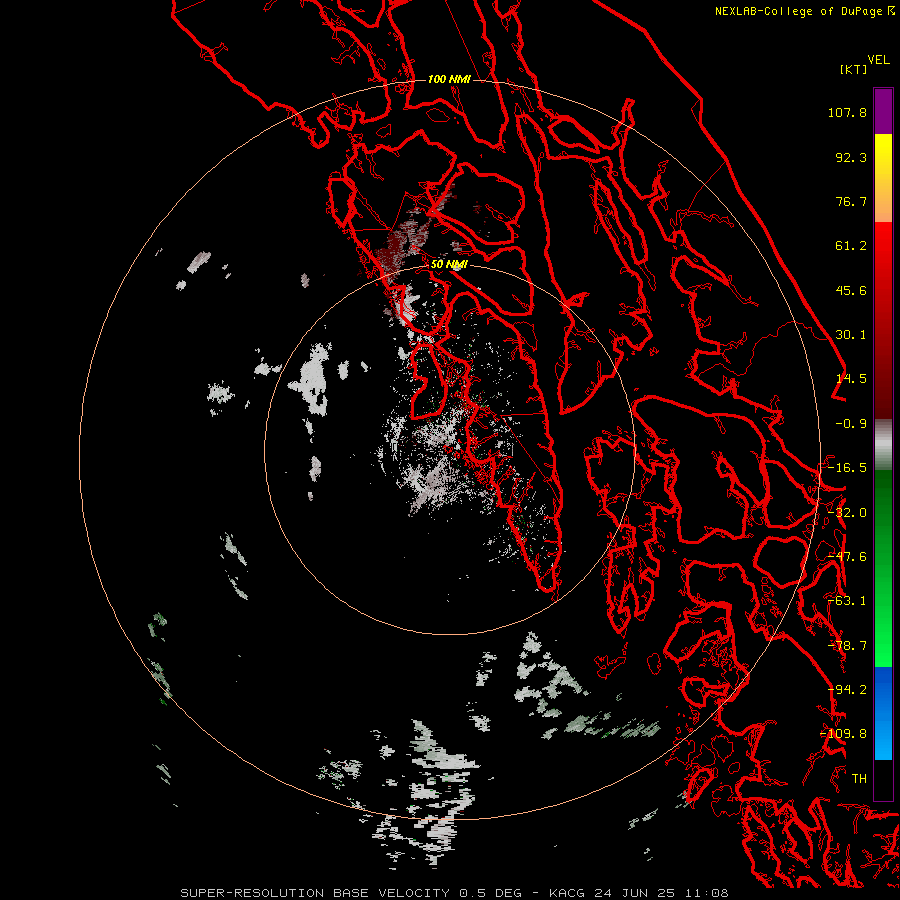The height and width of the screenshot is (900, 900).
Task: Click the -94.2 legend value
Action: [847, 690]
